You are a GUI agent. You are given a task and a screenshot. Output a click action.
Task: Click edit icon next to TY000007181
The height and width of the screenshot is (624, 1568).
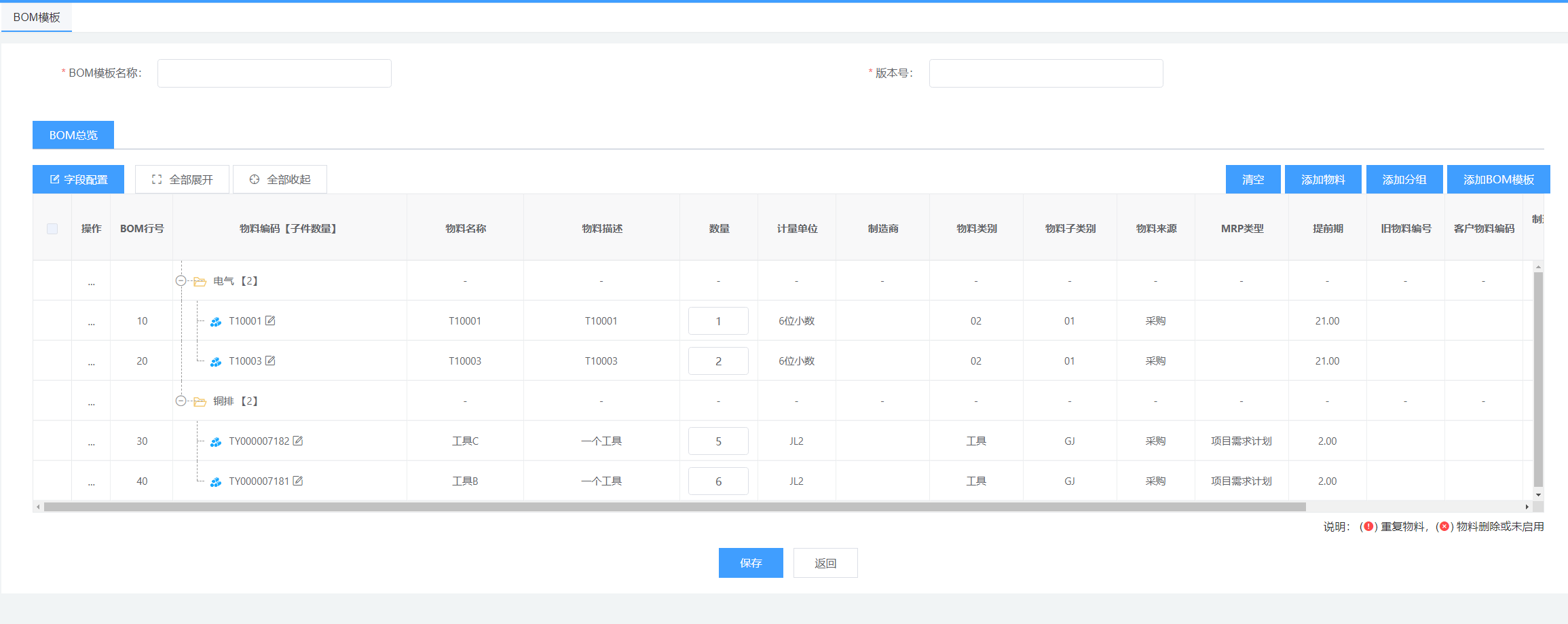point(298,481)
